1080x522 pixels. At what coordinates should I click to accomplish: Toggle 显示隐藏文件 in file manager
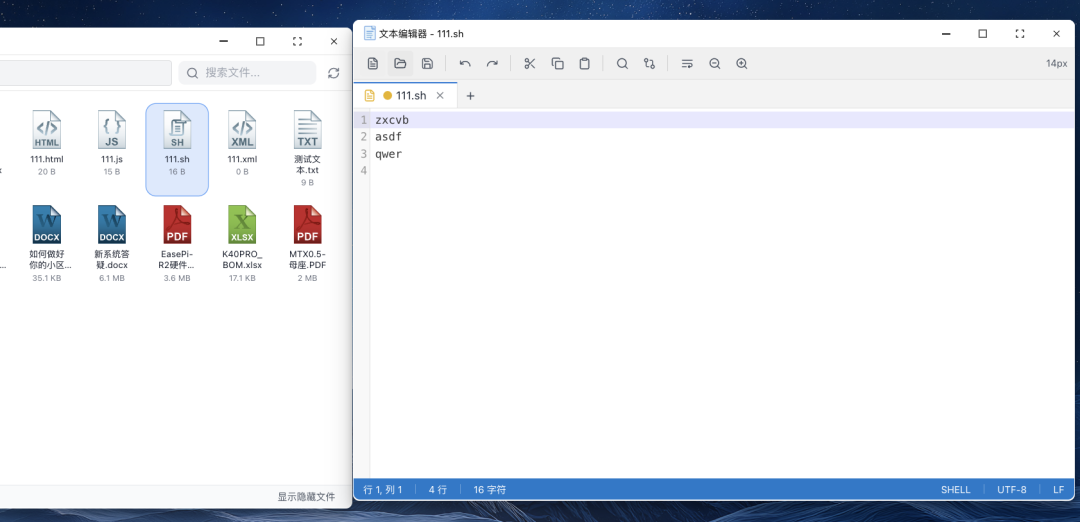coord(306,496)
